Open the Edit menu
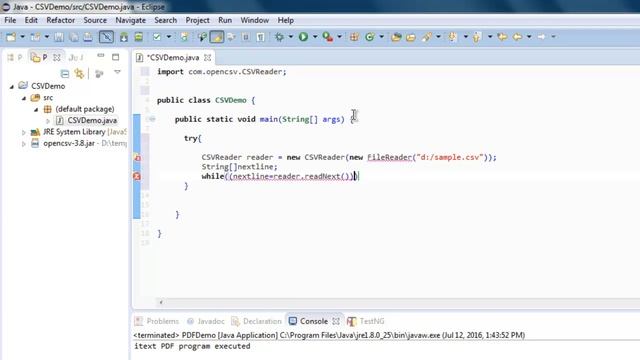The height and width of the screenshot is (360, 640). (31, 20)
